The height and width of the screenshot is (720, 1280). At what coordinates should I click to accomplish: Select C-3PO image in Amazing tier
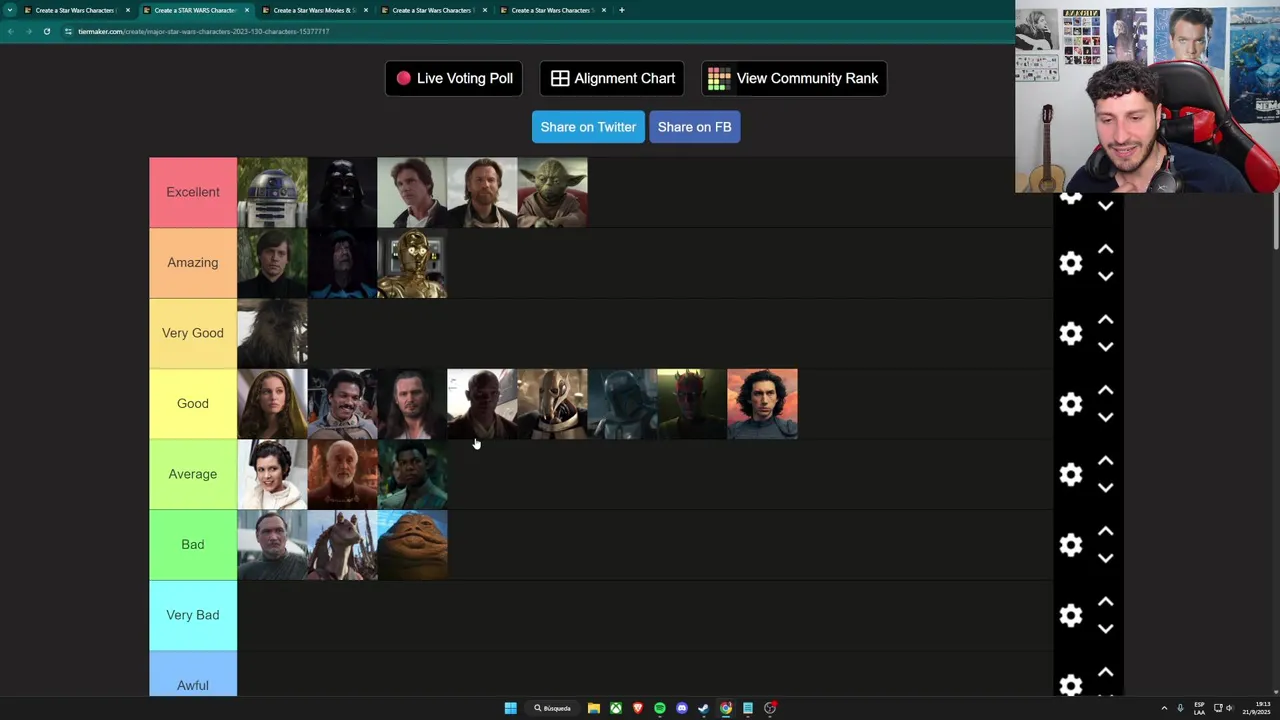point(412,263)
